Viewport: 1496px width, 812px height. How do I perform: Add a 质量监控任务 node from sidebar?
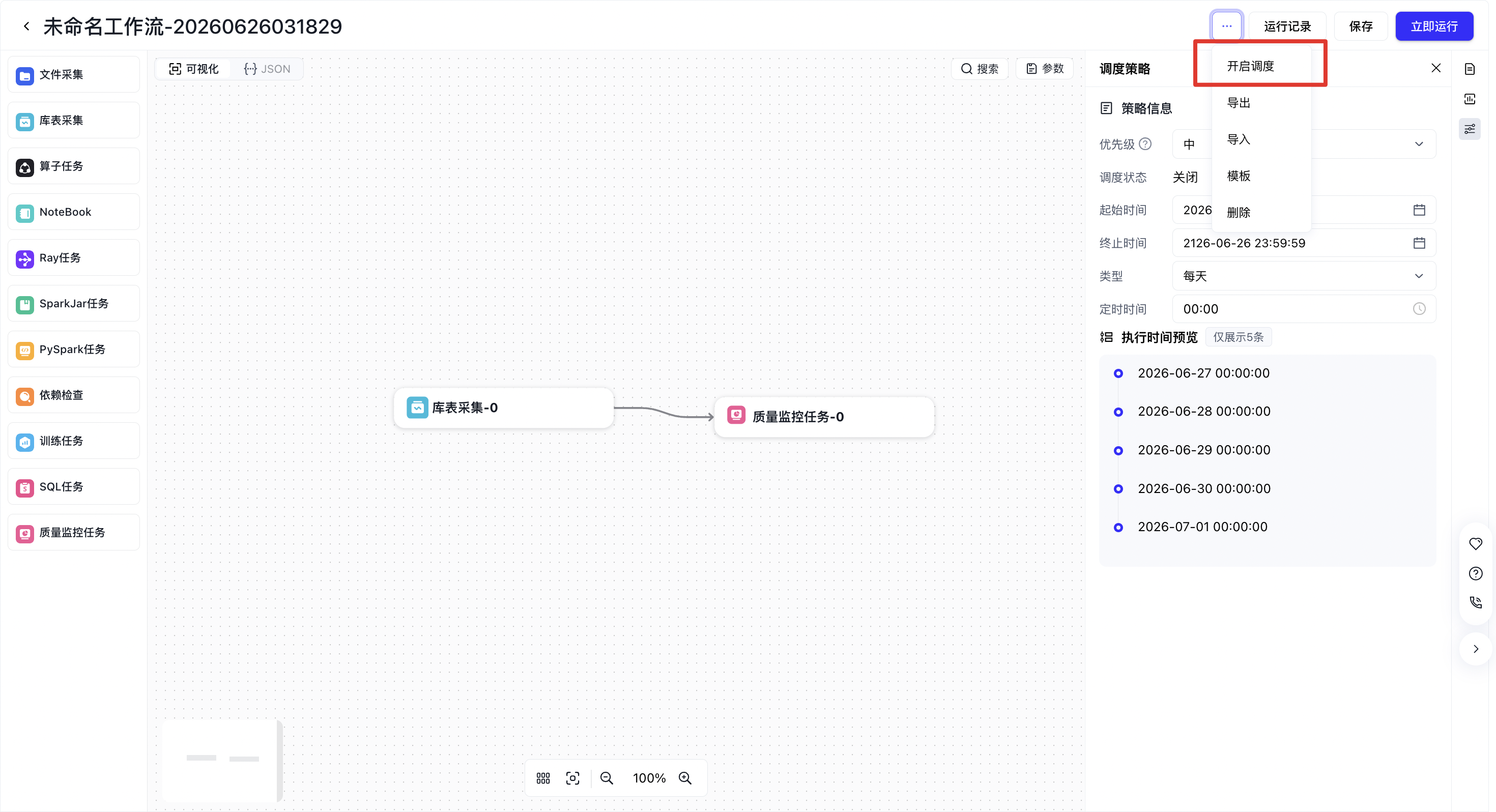coord(74,533)
